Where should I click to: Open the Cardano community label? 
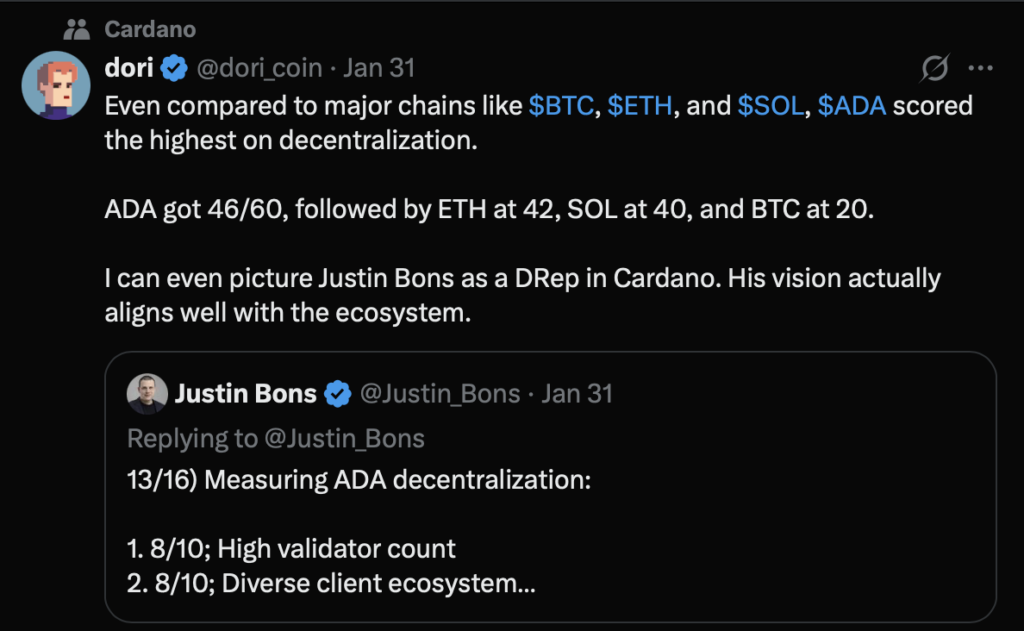pos(150,29)
